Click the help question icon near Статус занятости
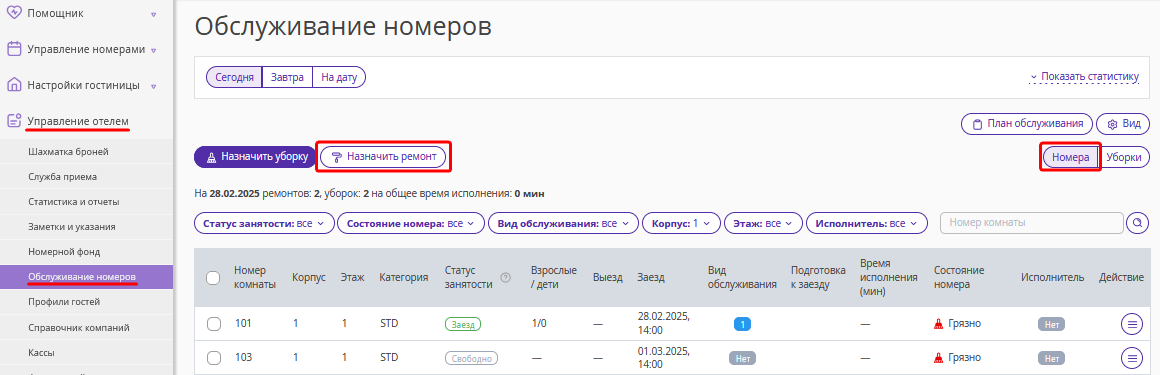 tap(506, 278)
